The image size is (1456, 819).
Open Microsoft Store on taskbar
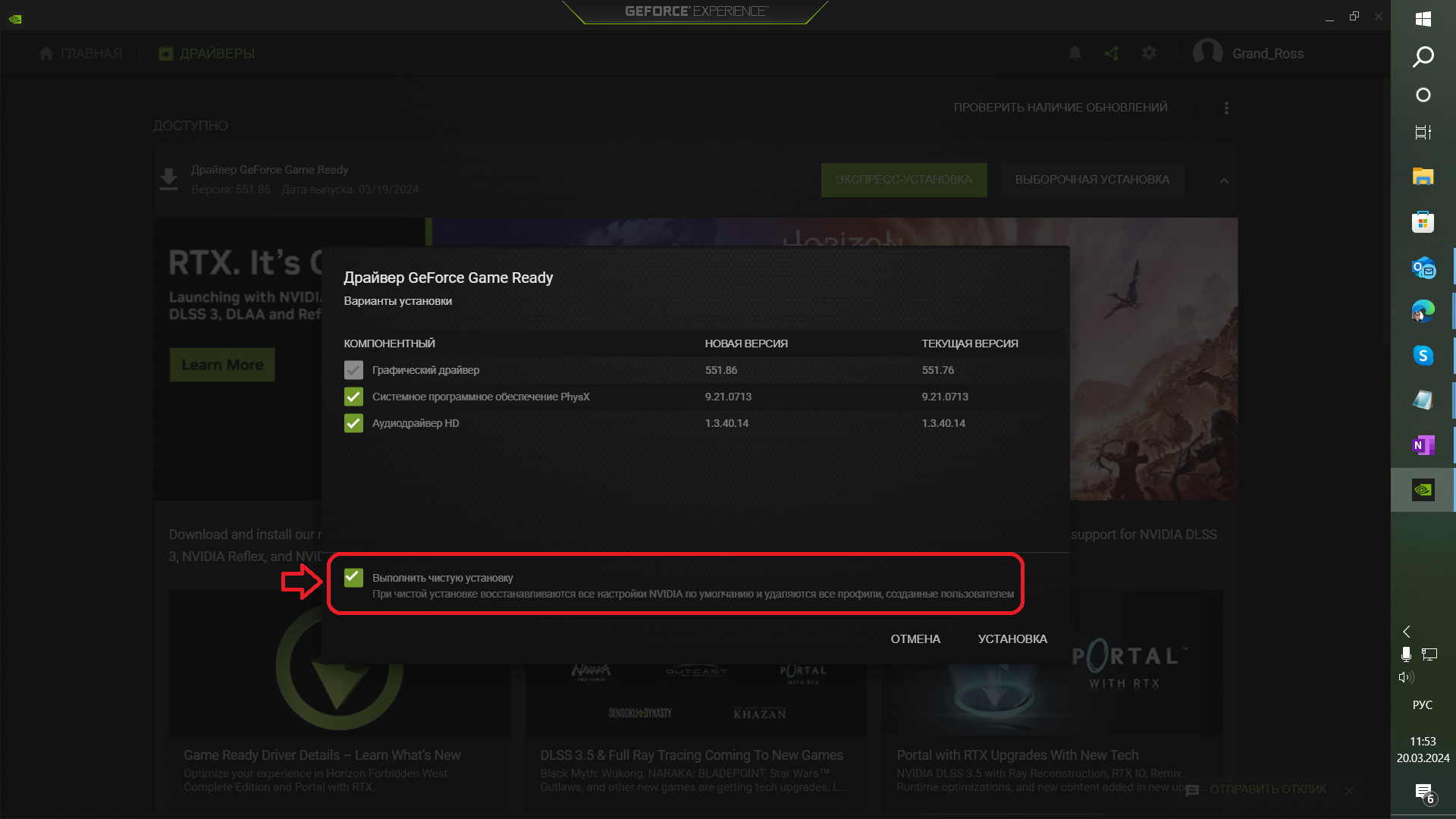[x=1423, y=221]
